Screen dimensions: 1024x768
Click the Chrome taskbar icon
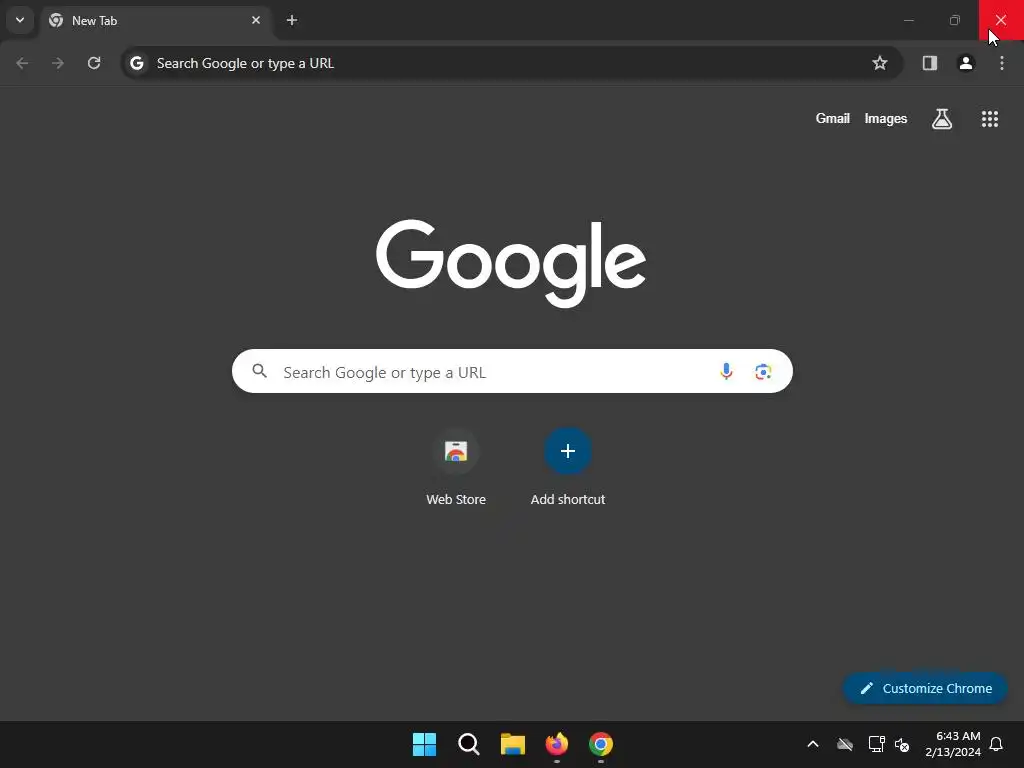(x=601, y=744)
